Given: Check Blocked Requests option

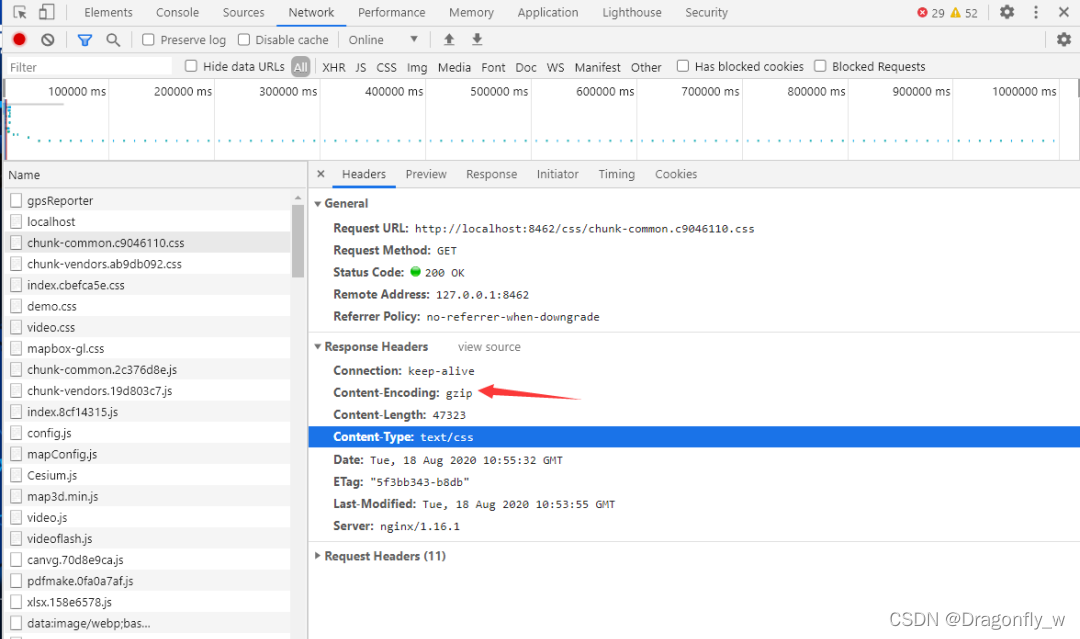Looking at the screenshot, I should [820, 66].
